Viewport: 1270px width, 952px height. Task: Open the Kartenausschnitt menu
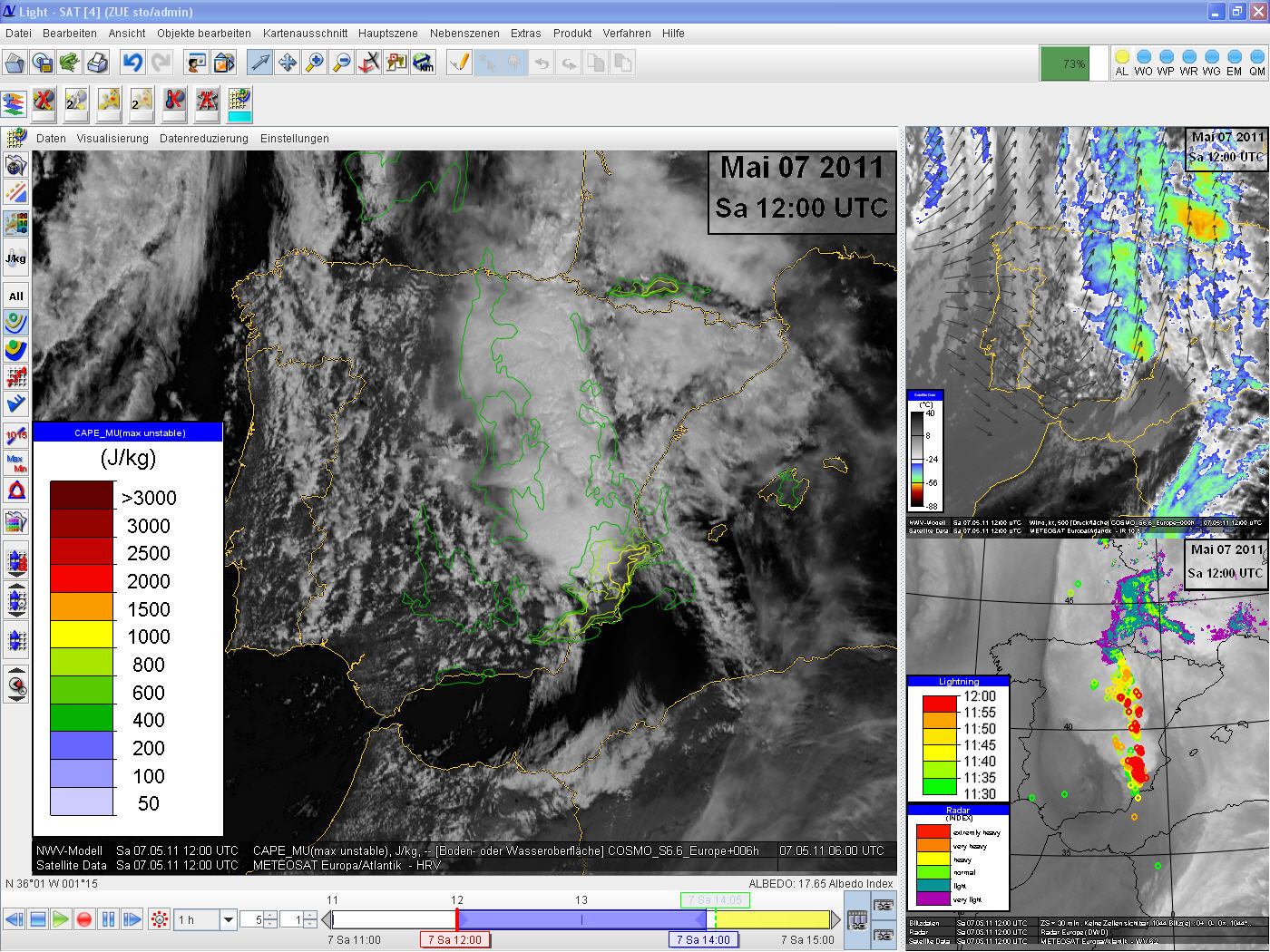point(305,34)
